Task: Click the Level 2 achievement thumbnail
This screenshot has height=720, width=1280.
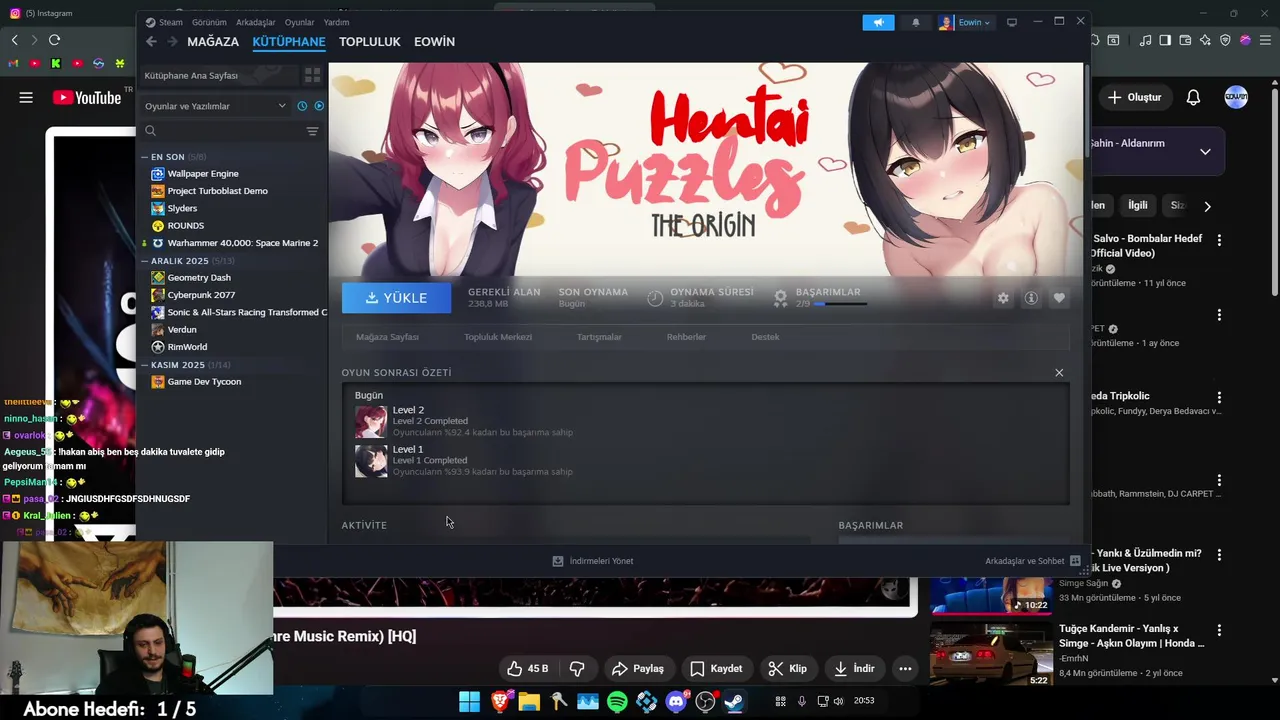Action: (x=371, y=421)
